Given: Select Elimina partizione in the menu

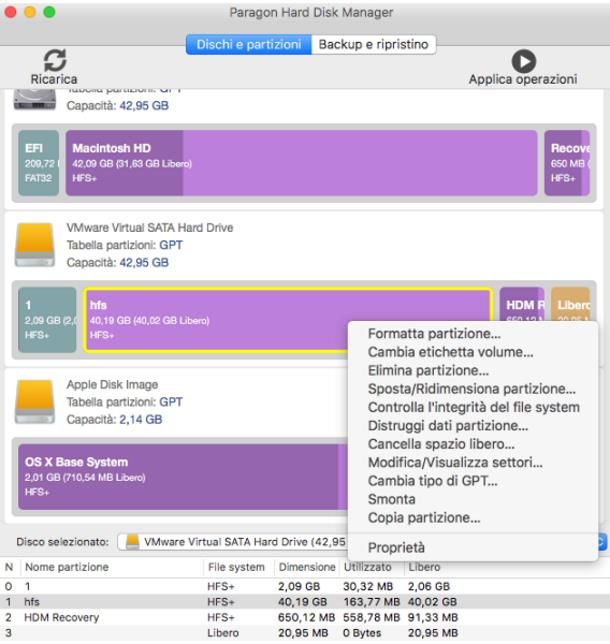Looking at the screenshot, I should [428, 370].
